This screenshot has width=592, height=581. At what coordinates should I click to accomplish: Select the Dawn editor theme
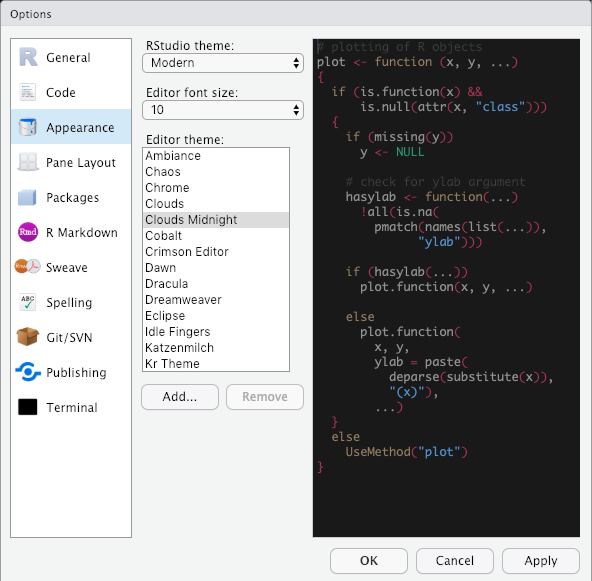pyautogui.click(x=216, y=267)
